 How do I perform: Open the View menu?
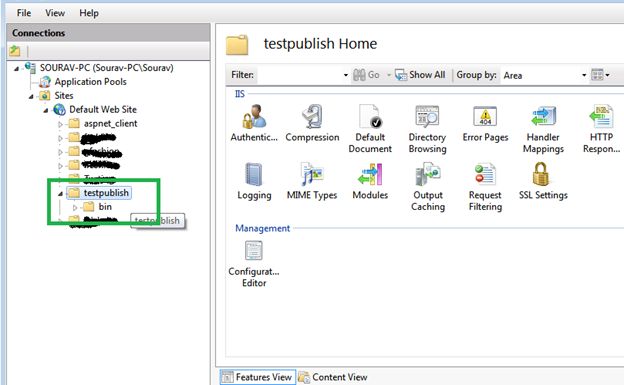click(x=55, y=13)
